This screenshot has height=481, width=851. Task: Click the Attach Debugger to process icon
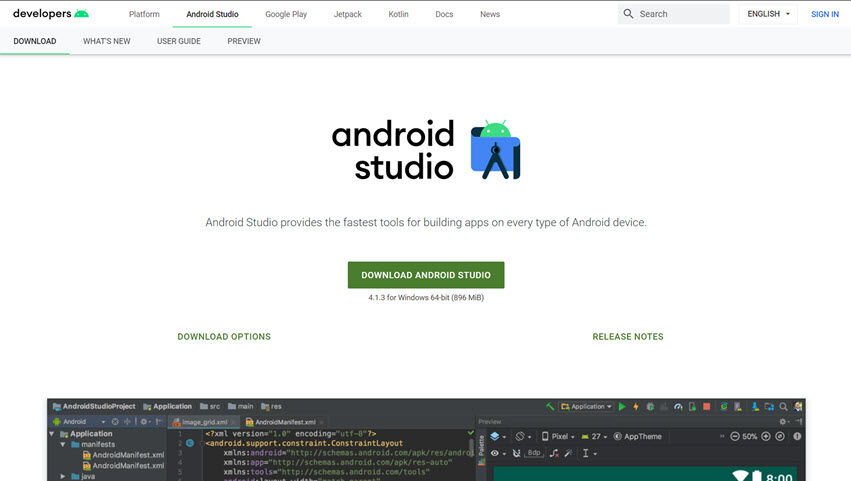click(x=692, y=407)
